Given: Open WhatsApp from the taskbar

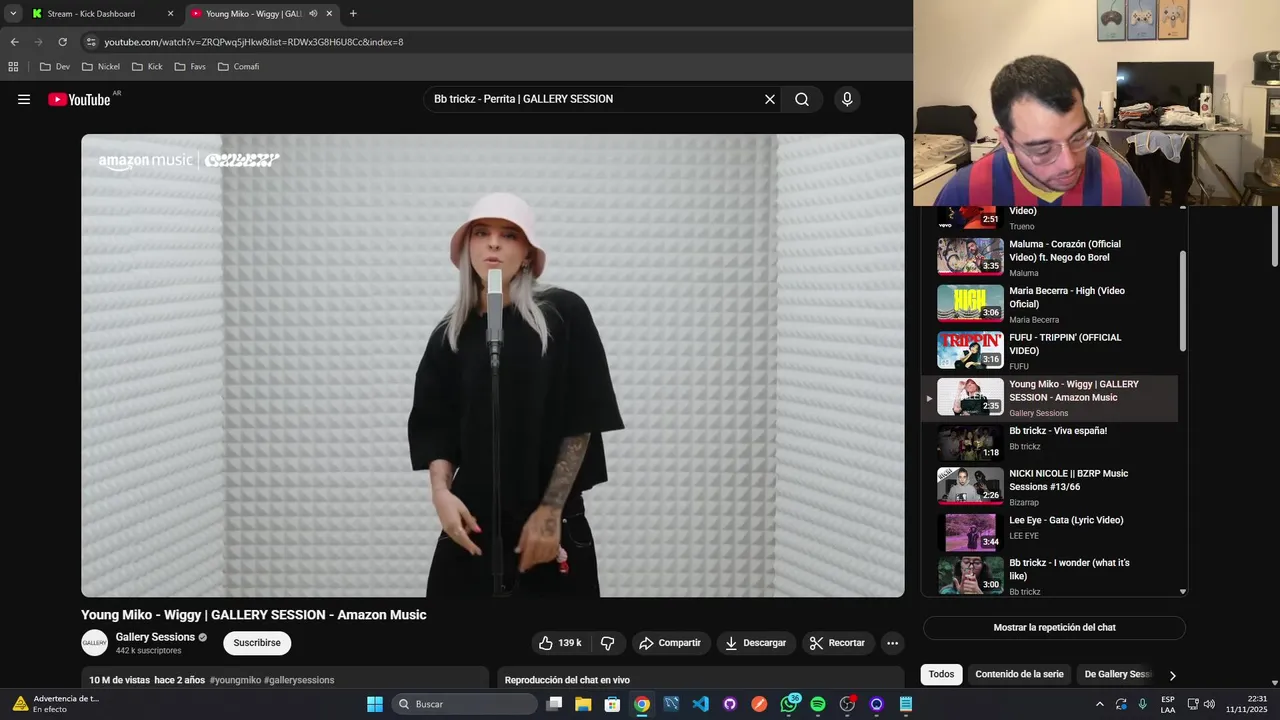Looking at the screenshot, I should [x=789, y=704].
